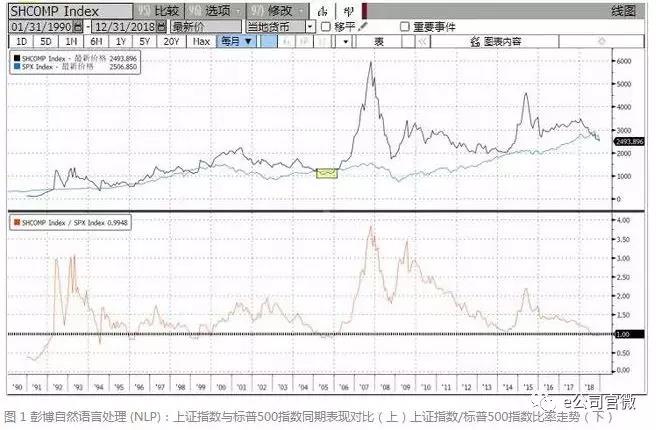Click the 1.00 ratio tag on lower axis
This screenshot has width=656, height=430.
coord(630,334)
